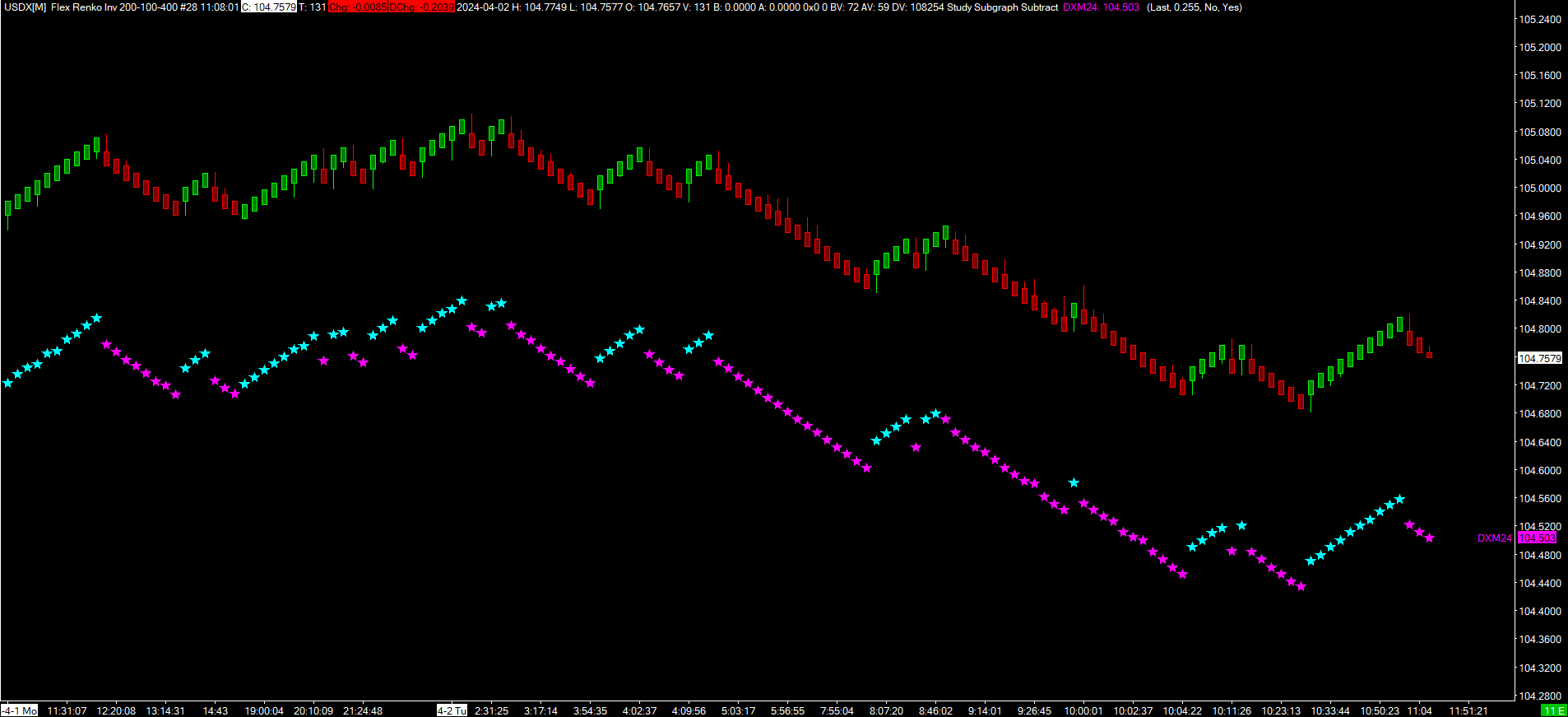Click the '4-2 Tu' date marker on time axis

(x=452, y=710)
